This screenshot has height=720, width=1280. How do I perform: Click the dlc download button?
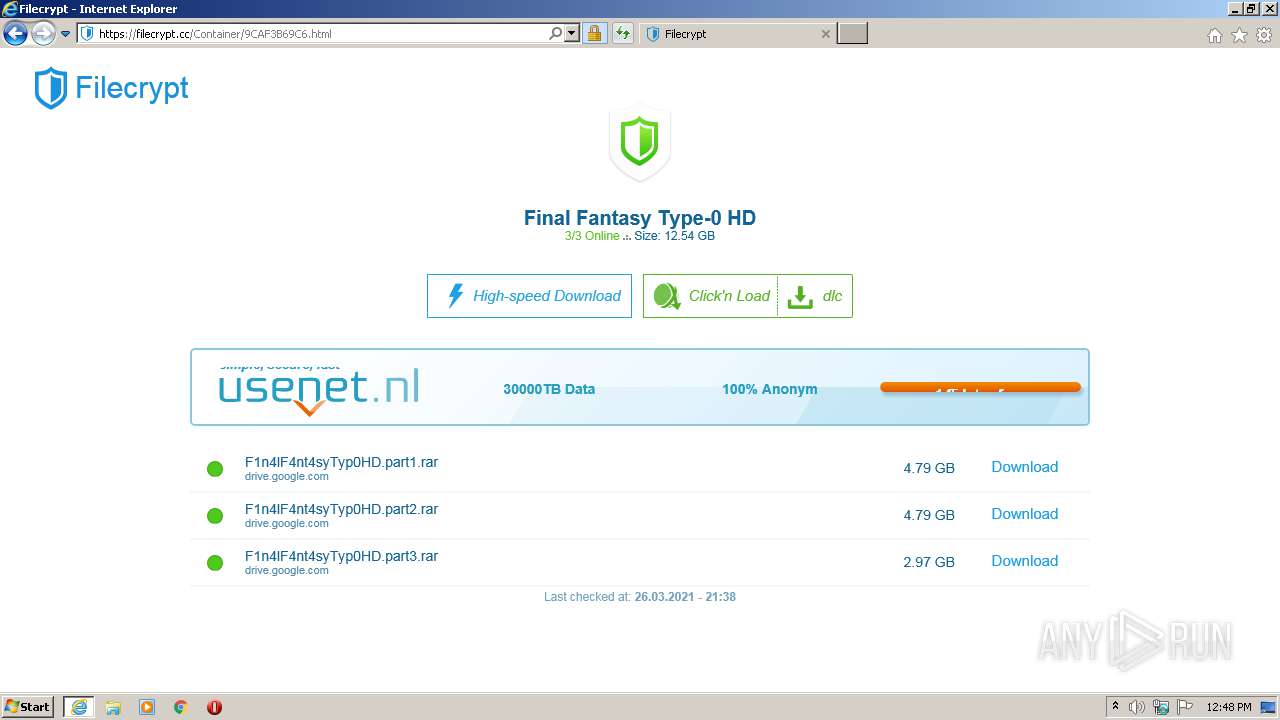[815, 296]
